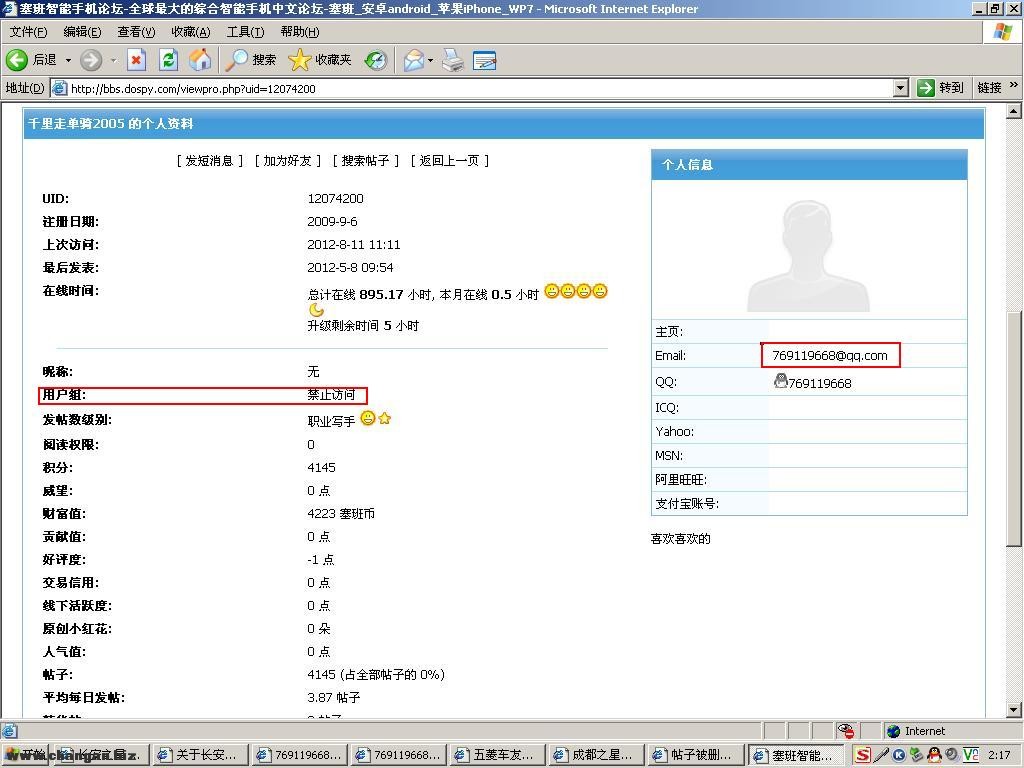This screenshot has width=1024, height=768.
Task: Click the vertical scrollbar down arrow
Action: tap(1014, 709)
